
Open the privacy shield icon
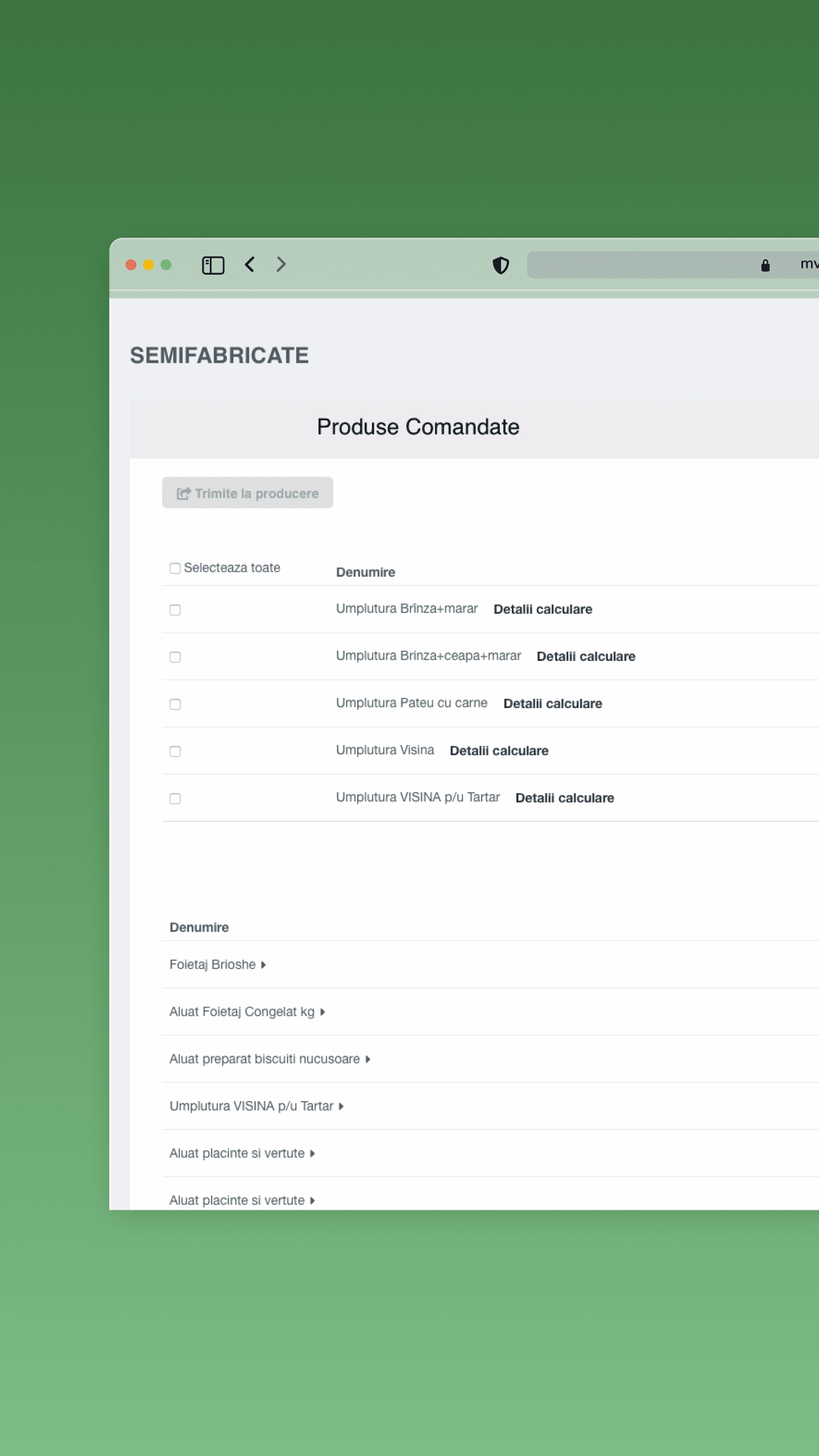pyautogui.click(x=500, y=265)
